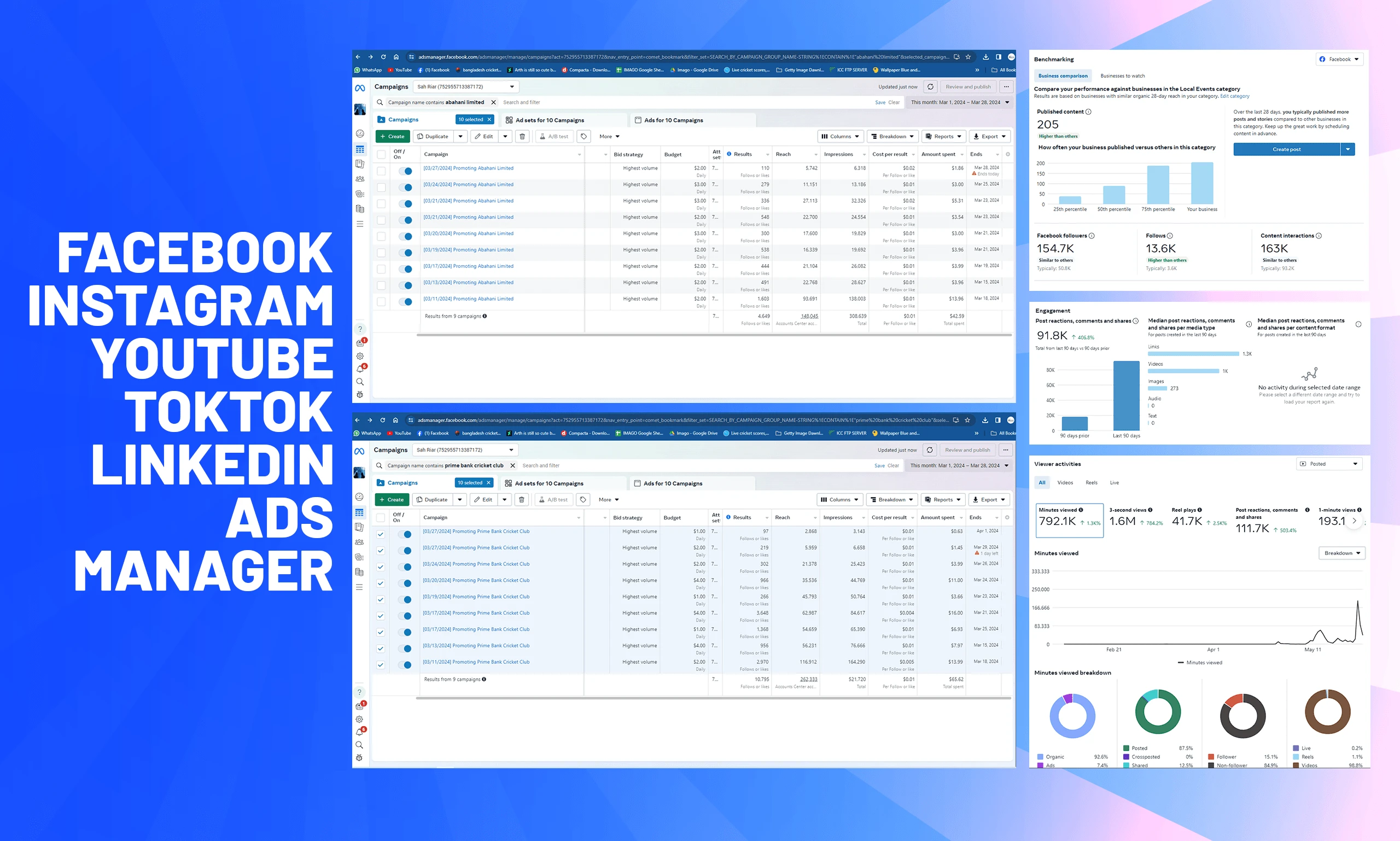Open Facebook platform dropdown in Benchmarking panel
Screen dimensions: 1400x841
pos(1339,60)
